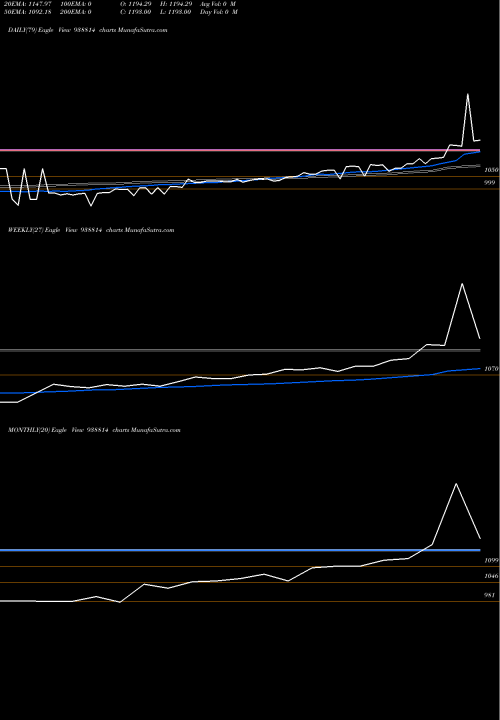Click the monthly chart's price spike peak
This screenshot has height=720, width=500.
pyautogui.click(x=456, y=484)
